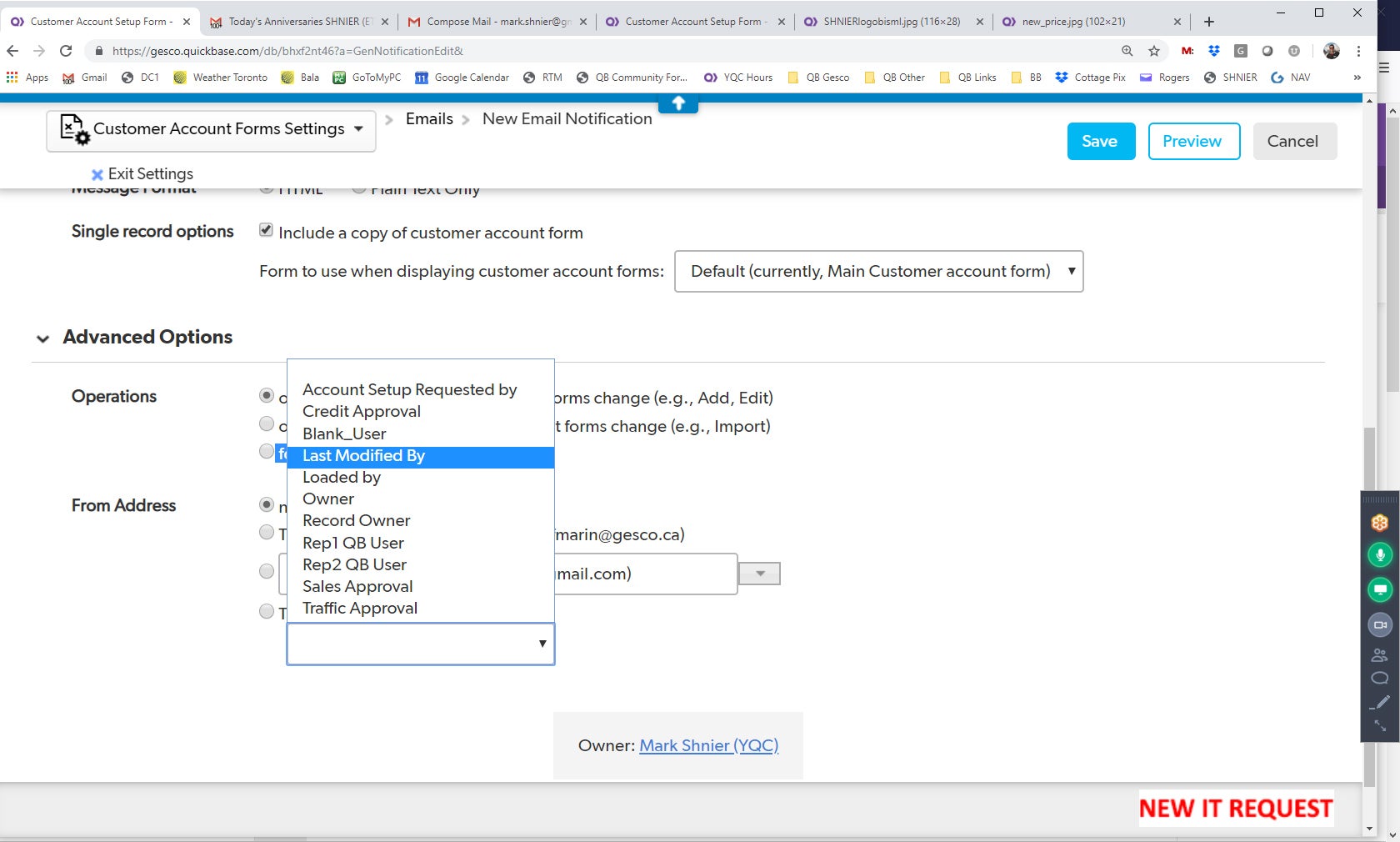Choose Rep2 QB User from the list
1400x842 pixels.
[x=421, y=564]
